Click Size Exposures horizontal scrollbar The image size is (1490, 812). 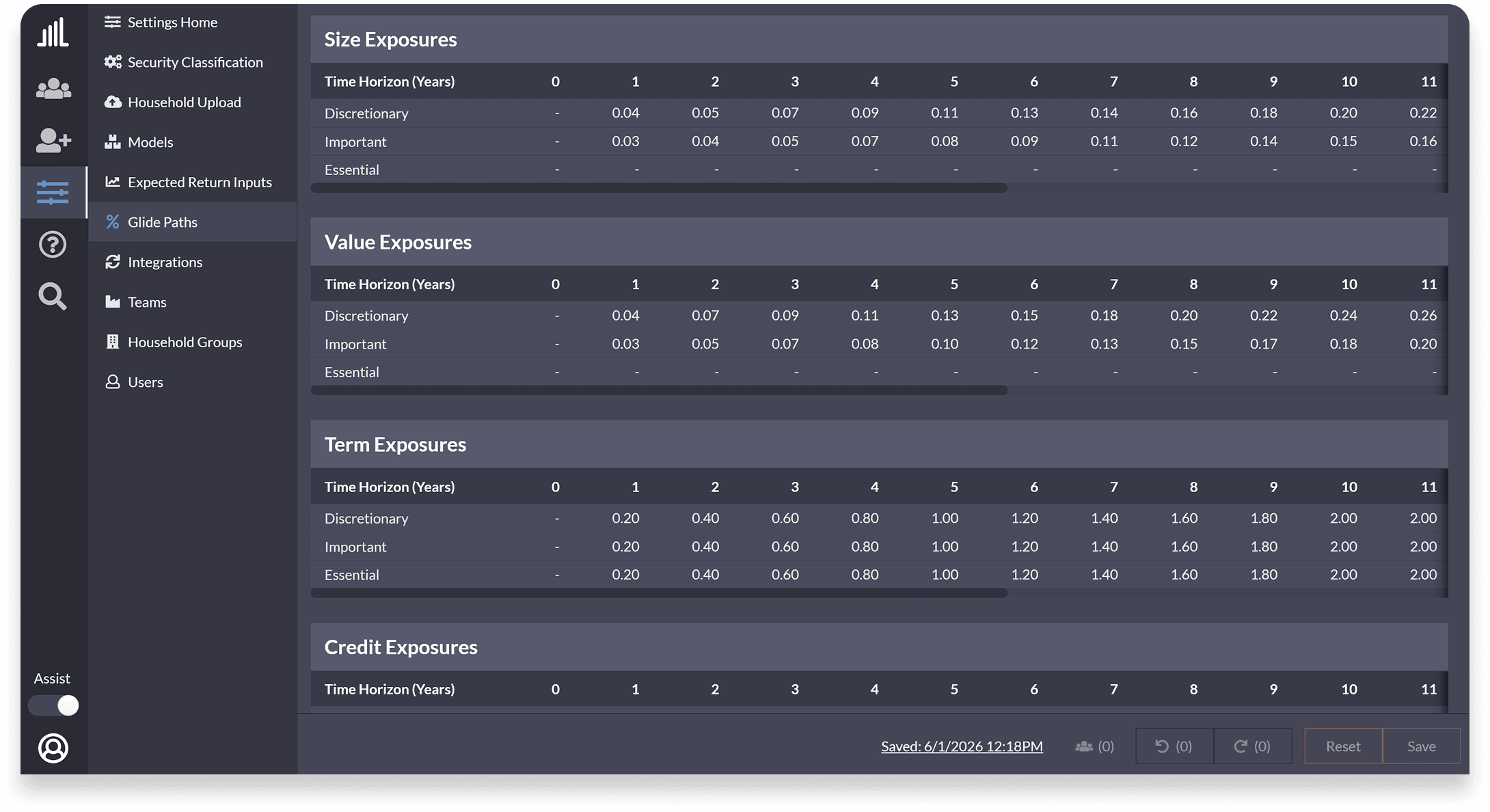coord(659,188)
